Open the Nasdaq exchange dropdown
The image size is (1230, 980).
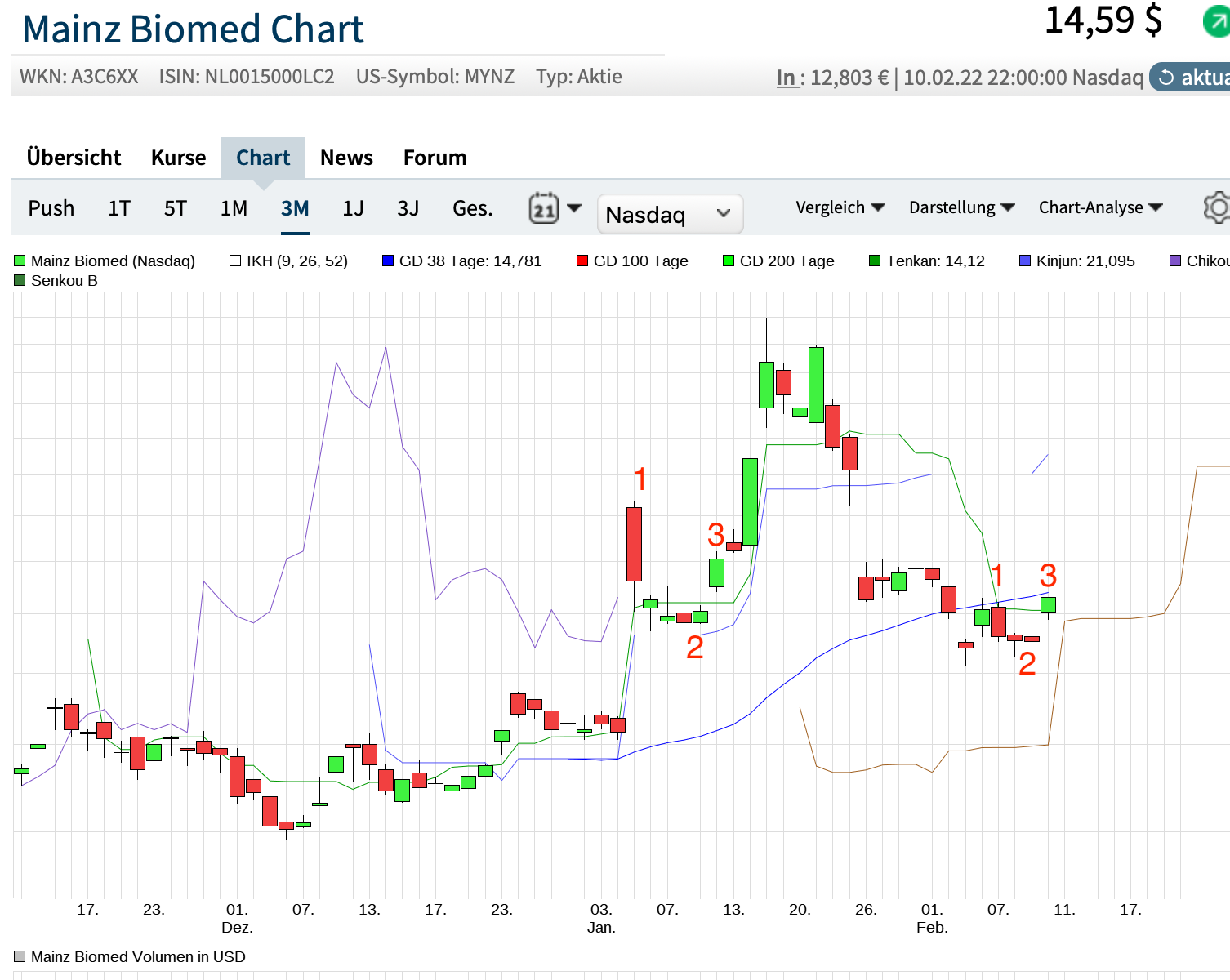coord(670,214)
